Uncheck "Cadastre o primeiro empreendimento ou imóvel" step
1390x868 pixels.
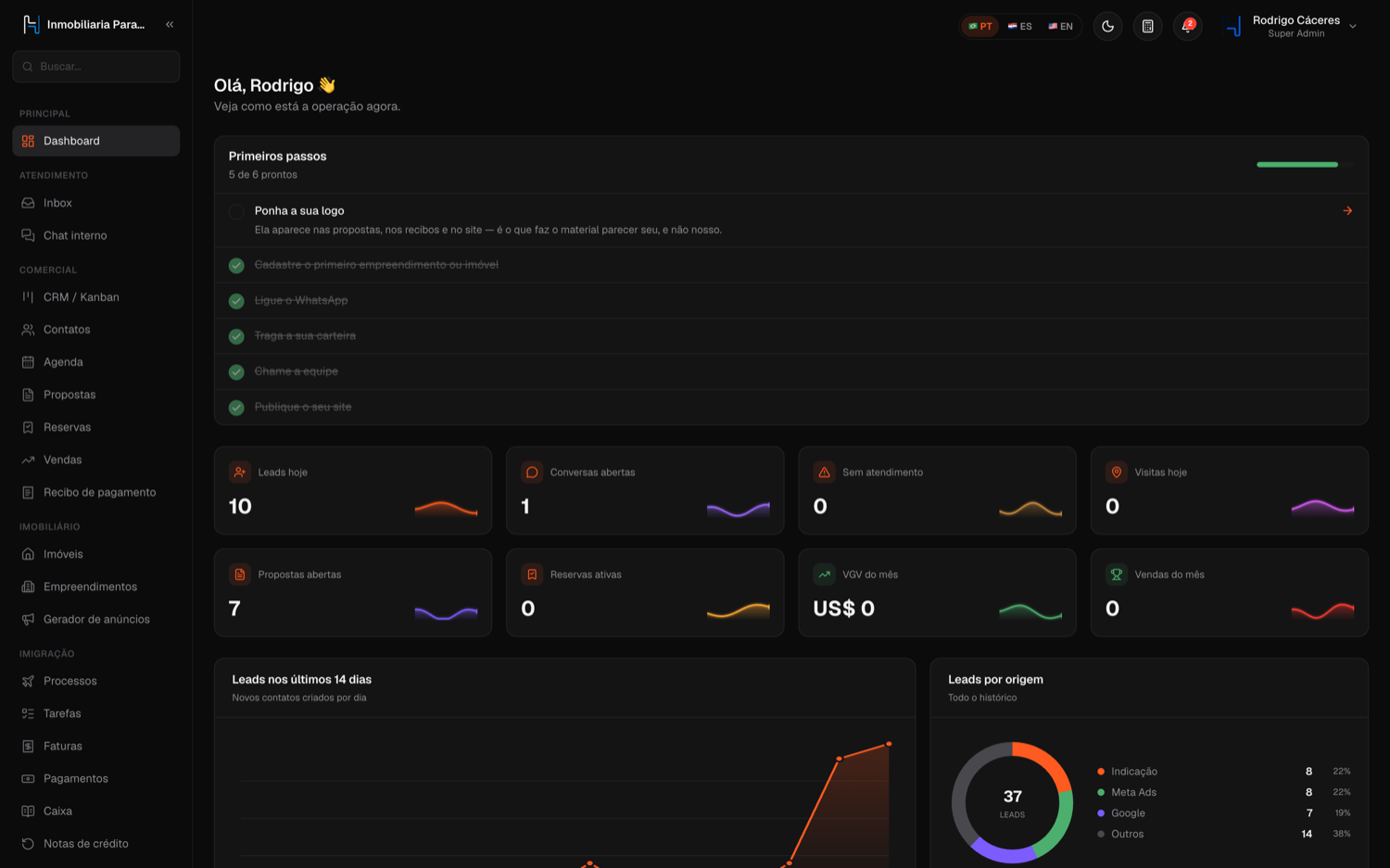coord(236,266)
